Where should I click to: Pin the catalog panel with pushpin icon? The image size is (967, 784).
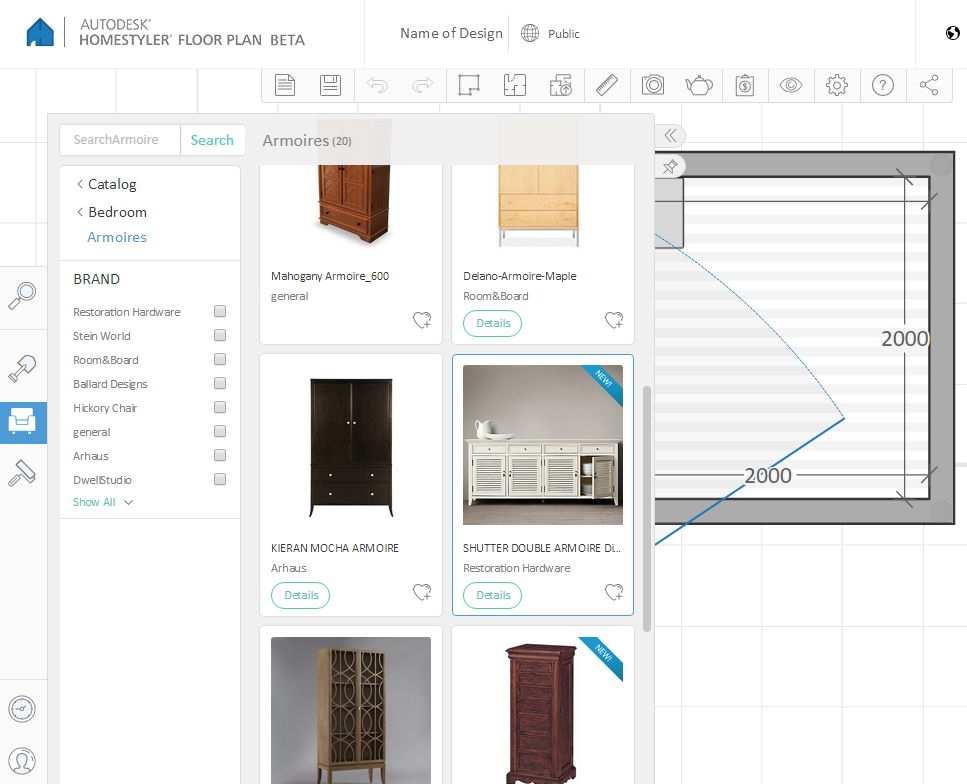[670, 166]
